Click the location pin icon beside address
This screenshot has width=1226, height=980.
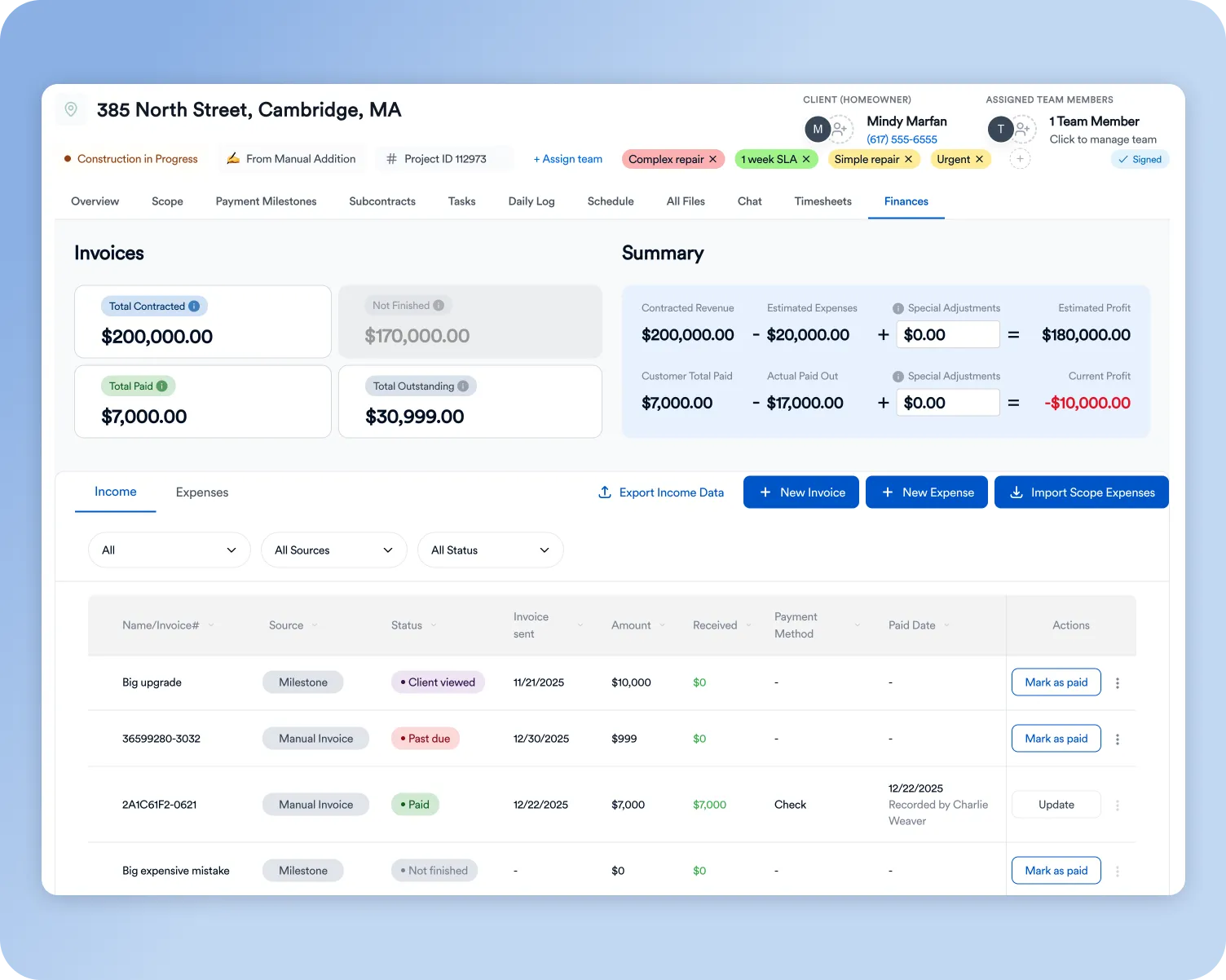pyautogui.click(x=71, y=109)
